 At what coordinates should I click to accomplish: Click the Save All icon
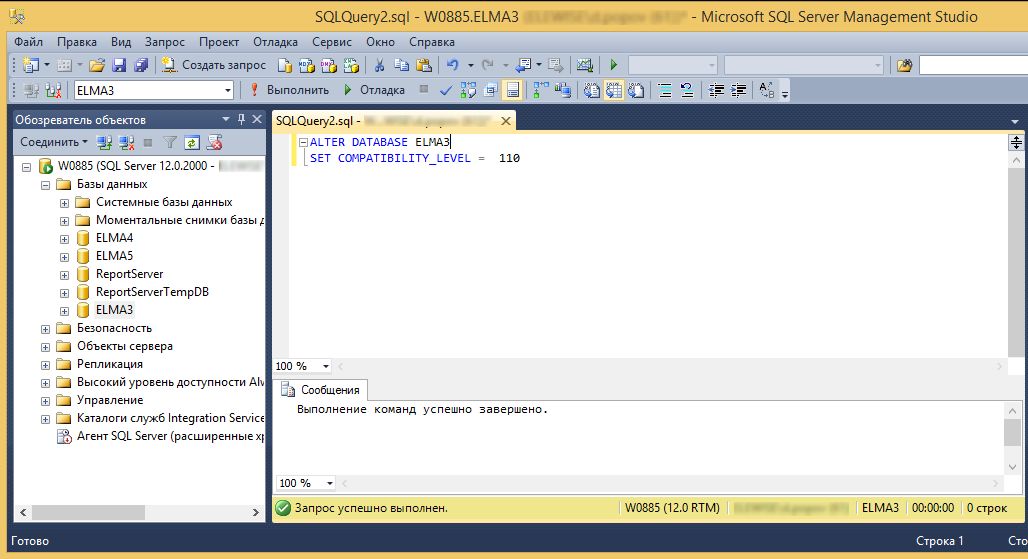tap(140, 65)
